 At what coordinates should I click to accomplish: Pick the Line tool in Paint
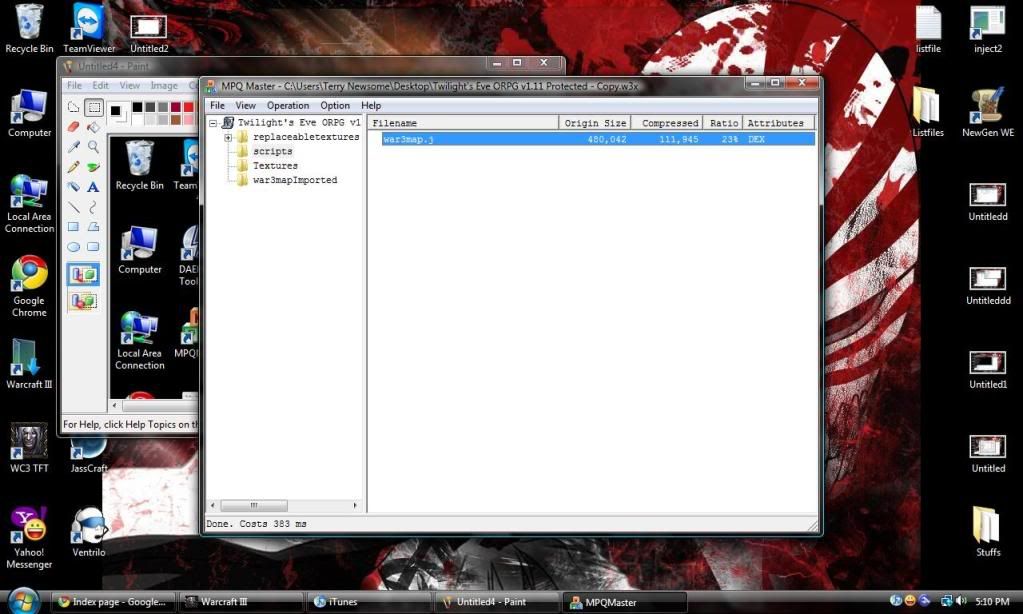coord(74,207)
